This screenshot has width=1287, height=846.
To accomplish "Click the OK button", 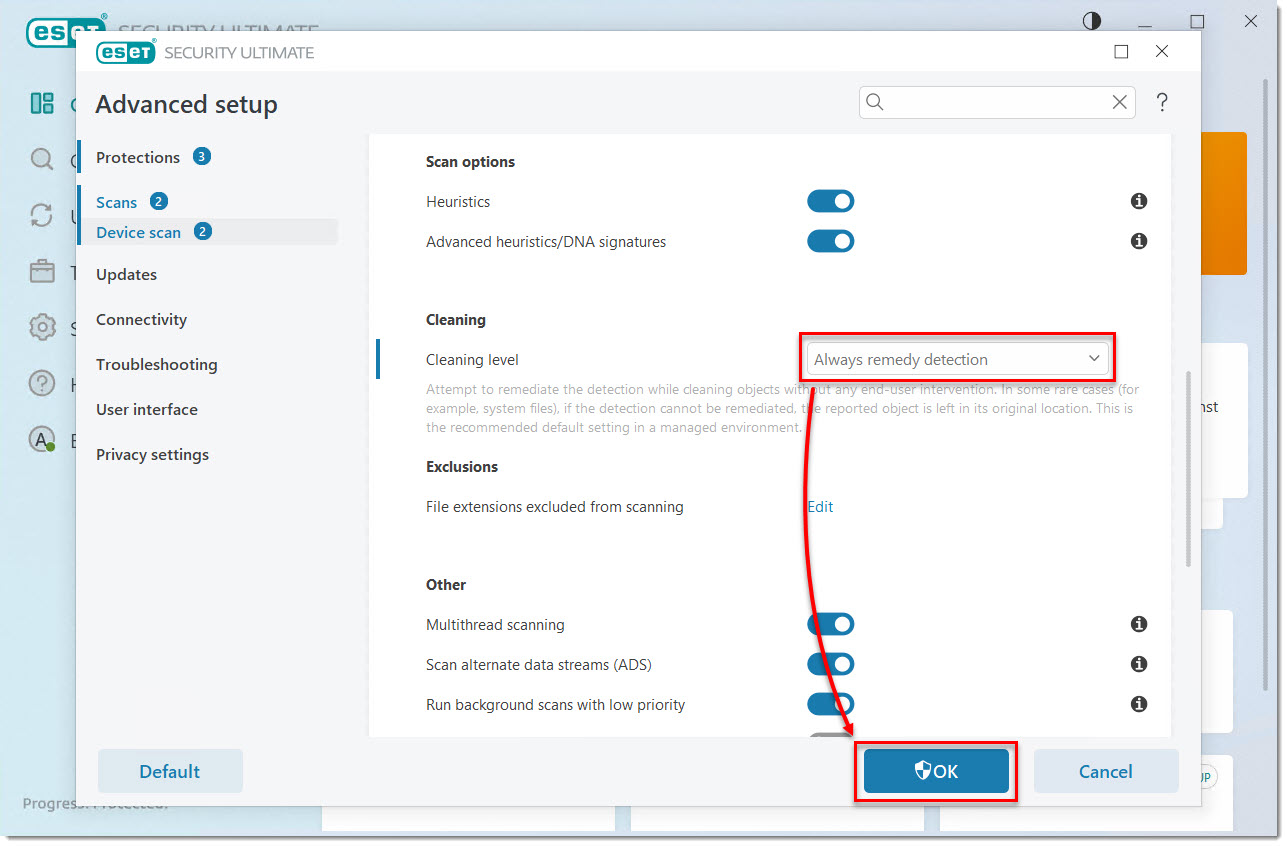I will pos(936,771).
